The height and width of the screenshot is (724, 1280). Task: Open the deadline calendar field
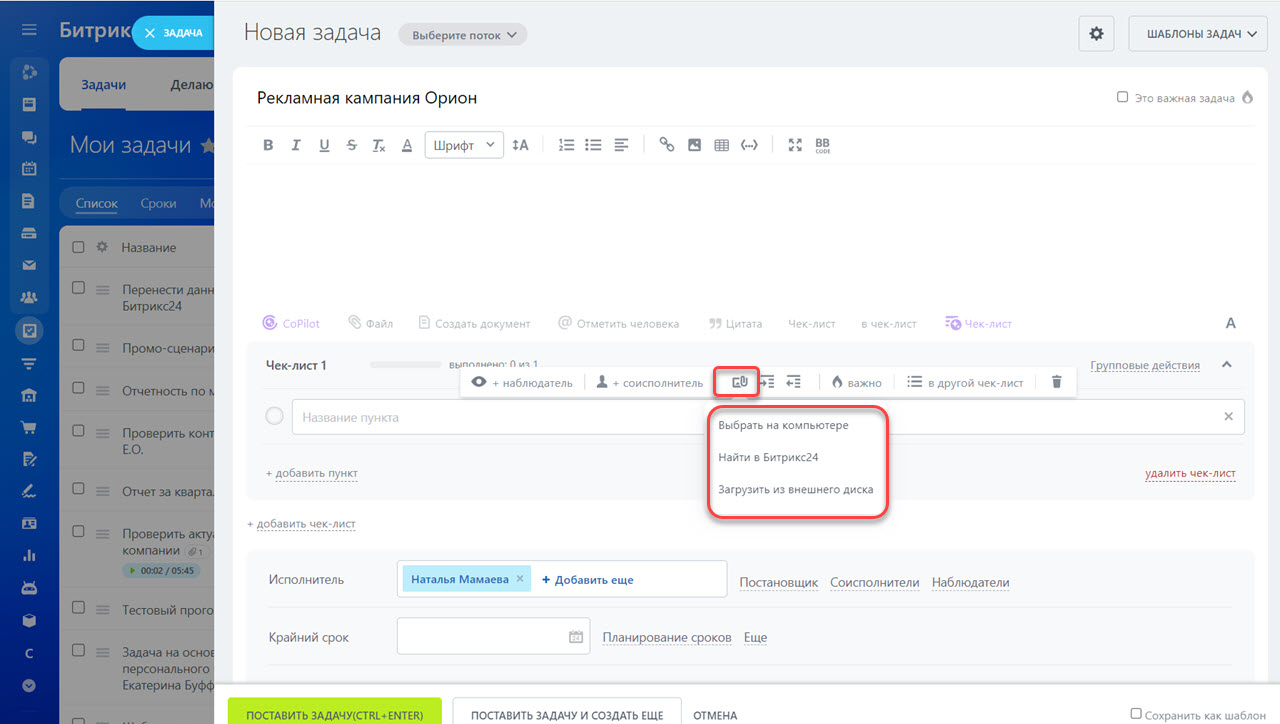493,636
